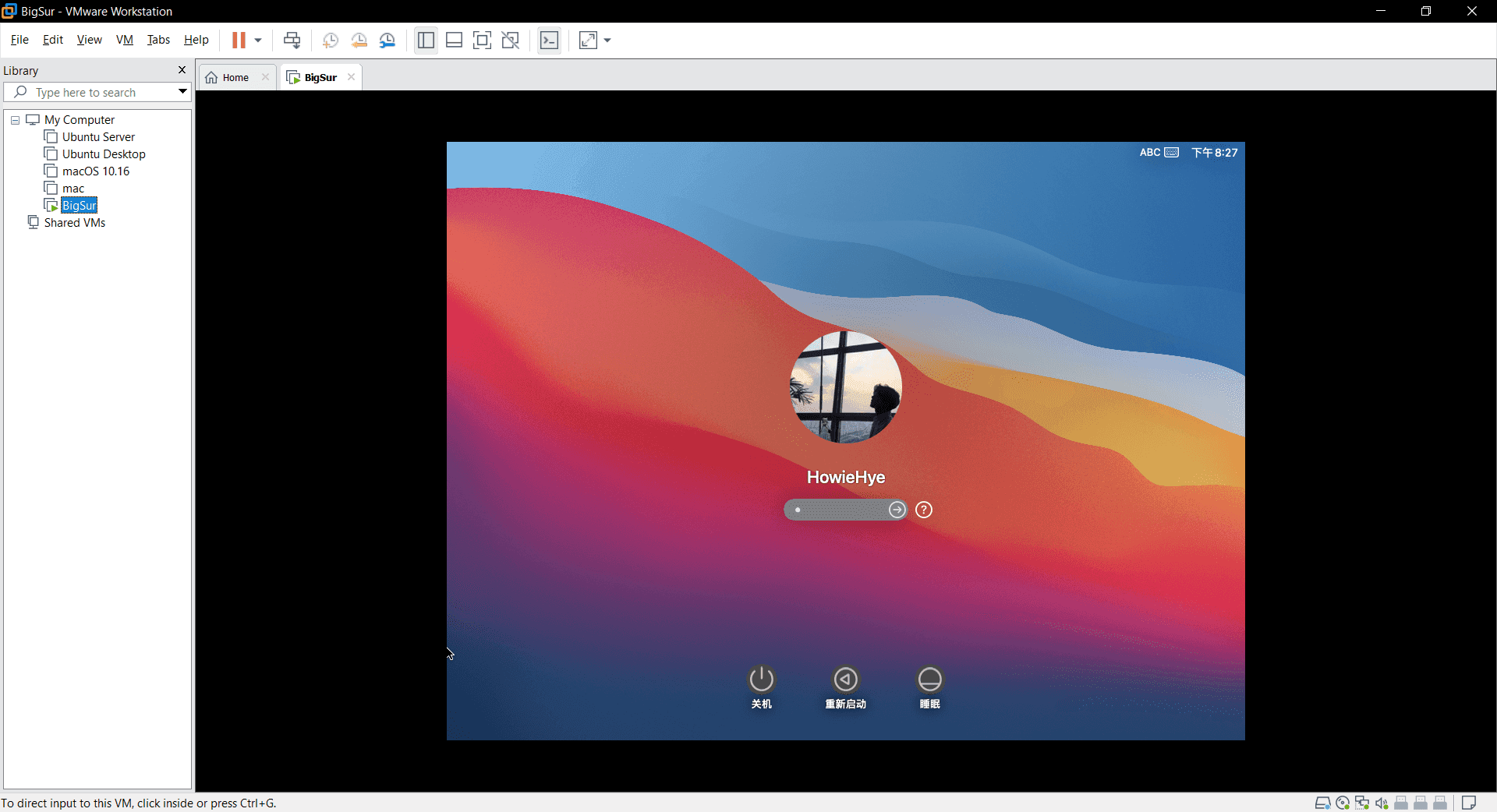Click the Unity mode icon
This screenshot has width=1497, height=812.
coord(511,41)
